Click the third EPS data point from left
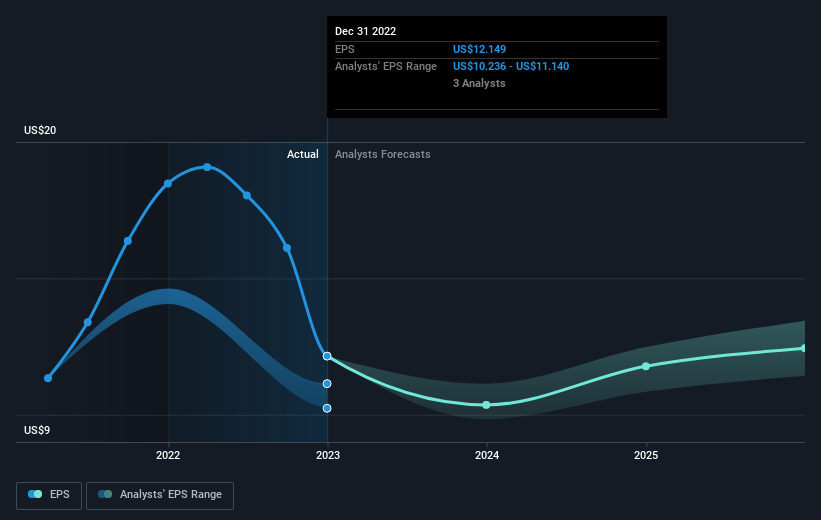This screenshot has width=821, height=520. [128, 241]
